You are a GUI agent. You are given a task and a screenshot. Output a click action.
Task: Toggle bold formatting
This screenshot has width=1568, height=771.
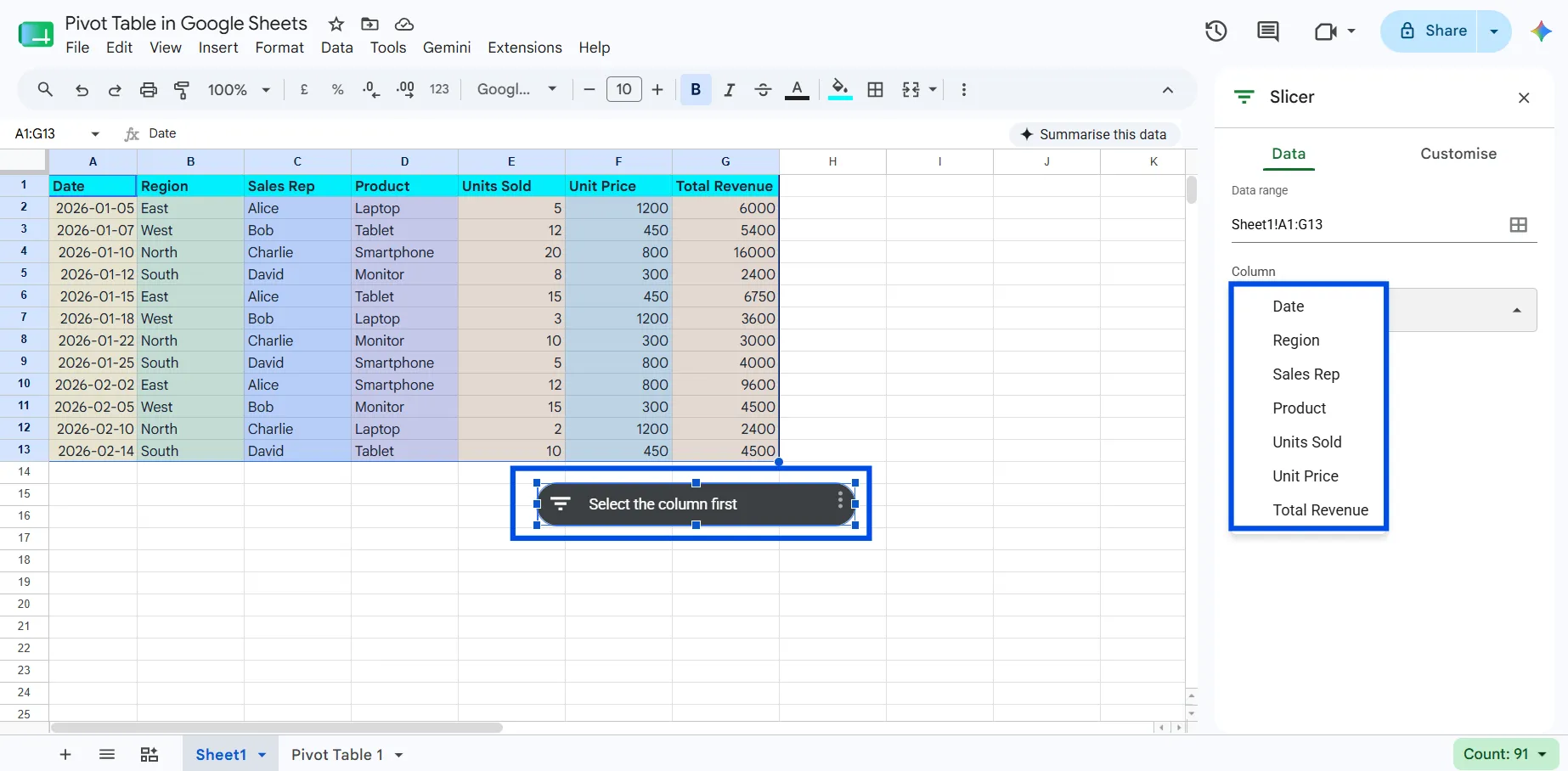coord(696,89)
